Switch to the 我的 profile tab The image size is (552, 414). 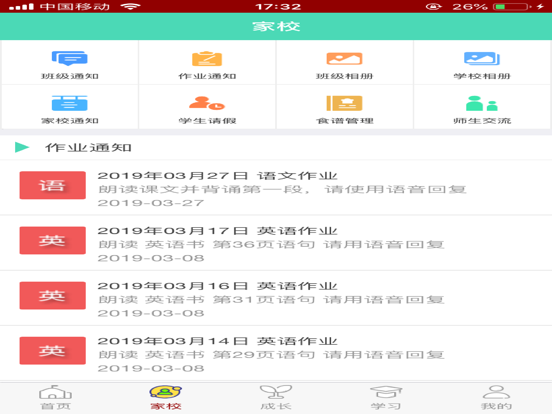pos(496,398)
